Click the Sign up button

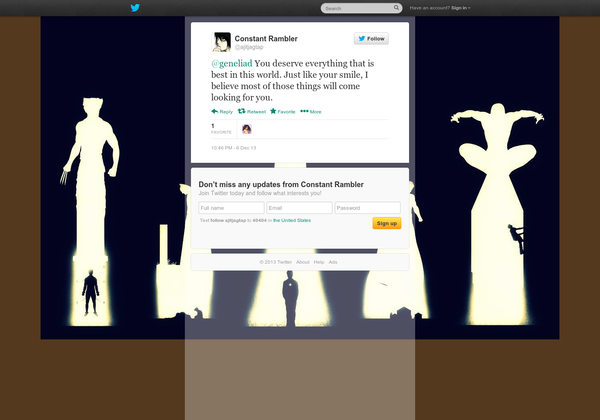[387, 223]
